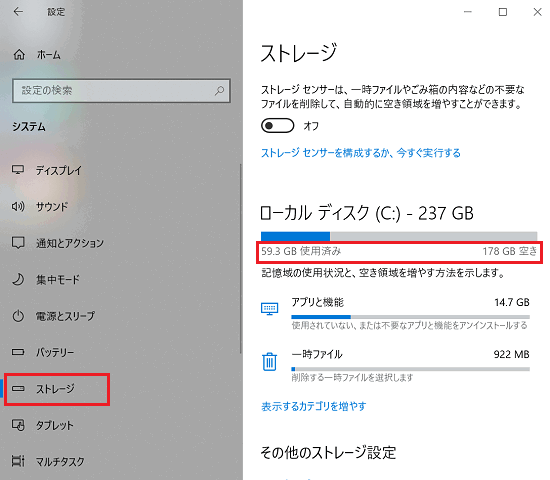Click the その他のストレージ設定 heading
This screenshot has height=480, width=550.
(x=328, y=452)
